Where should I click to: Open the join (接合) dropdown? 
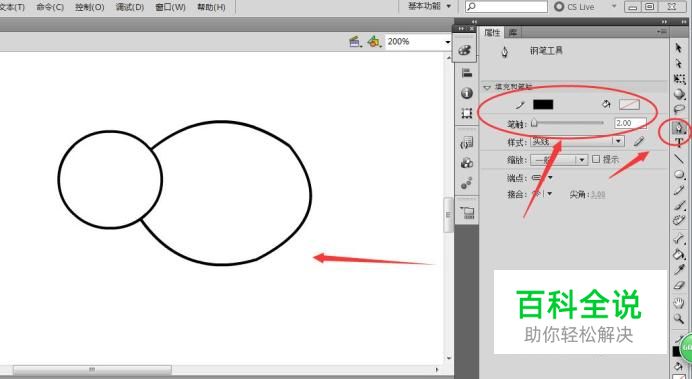549,194
